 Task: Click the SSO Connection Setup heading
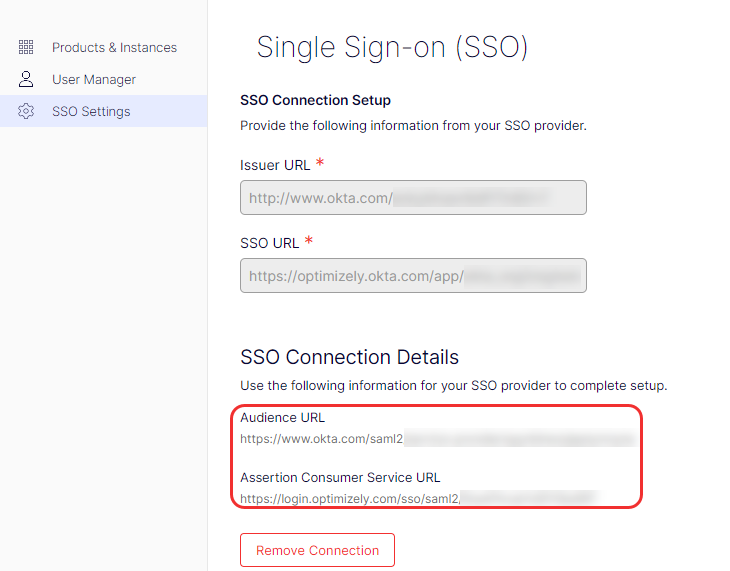pyautogui.click(x=315, y=100)
